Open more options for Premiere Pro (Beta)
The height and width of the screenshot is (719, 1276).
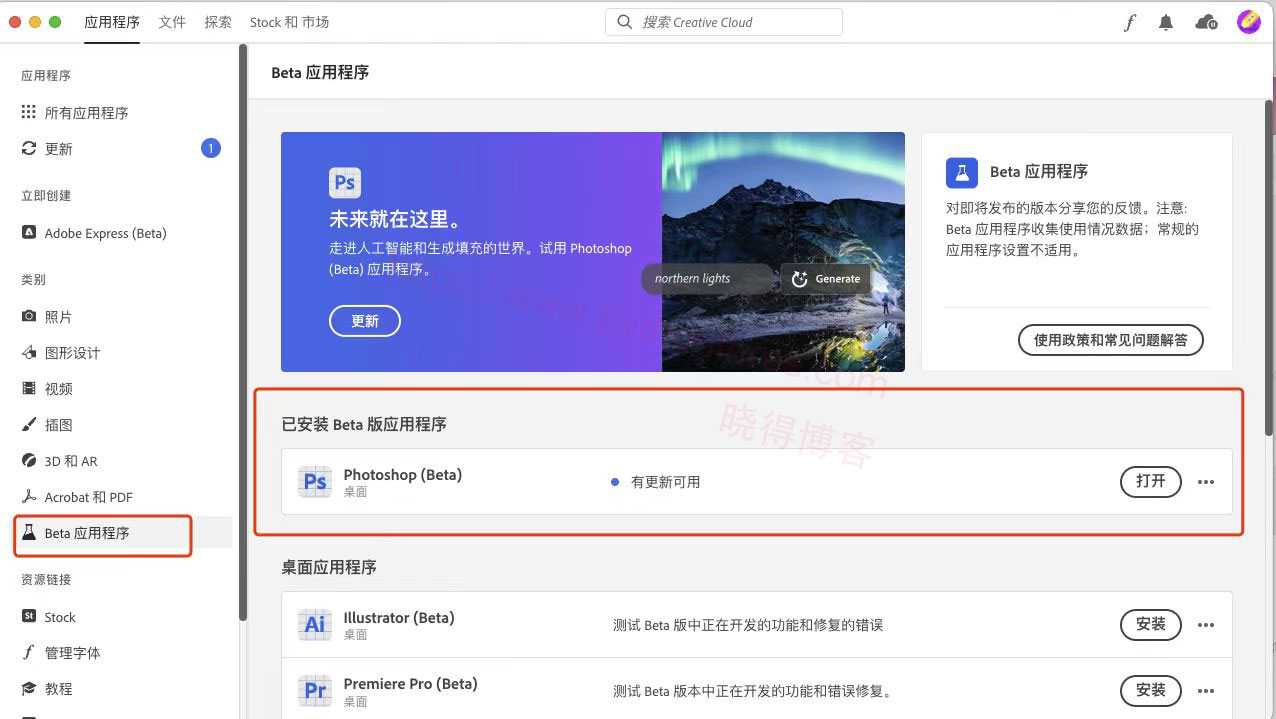(x=1206, y=691)
